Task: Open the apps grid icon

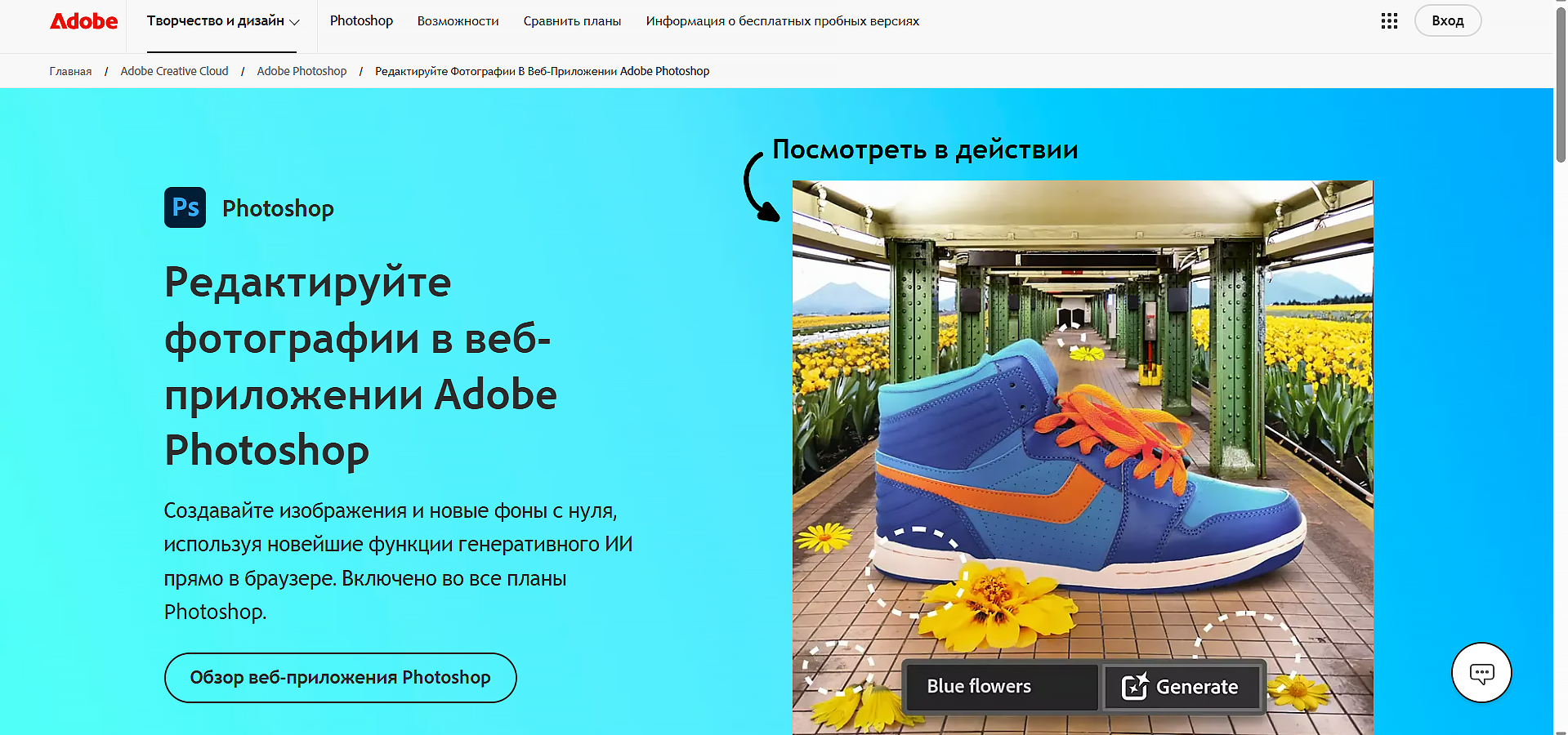Action: point(1389,21)
